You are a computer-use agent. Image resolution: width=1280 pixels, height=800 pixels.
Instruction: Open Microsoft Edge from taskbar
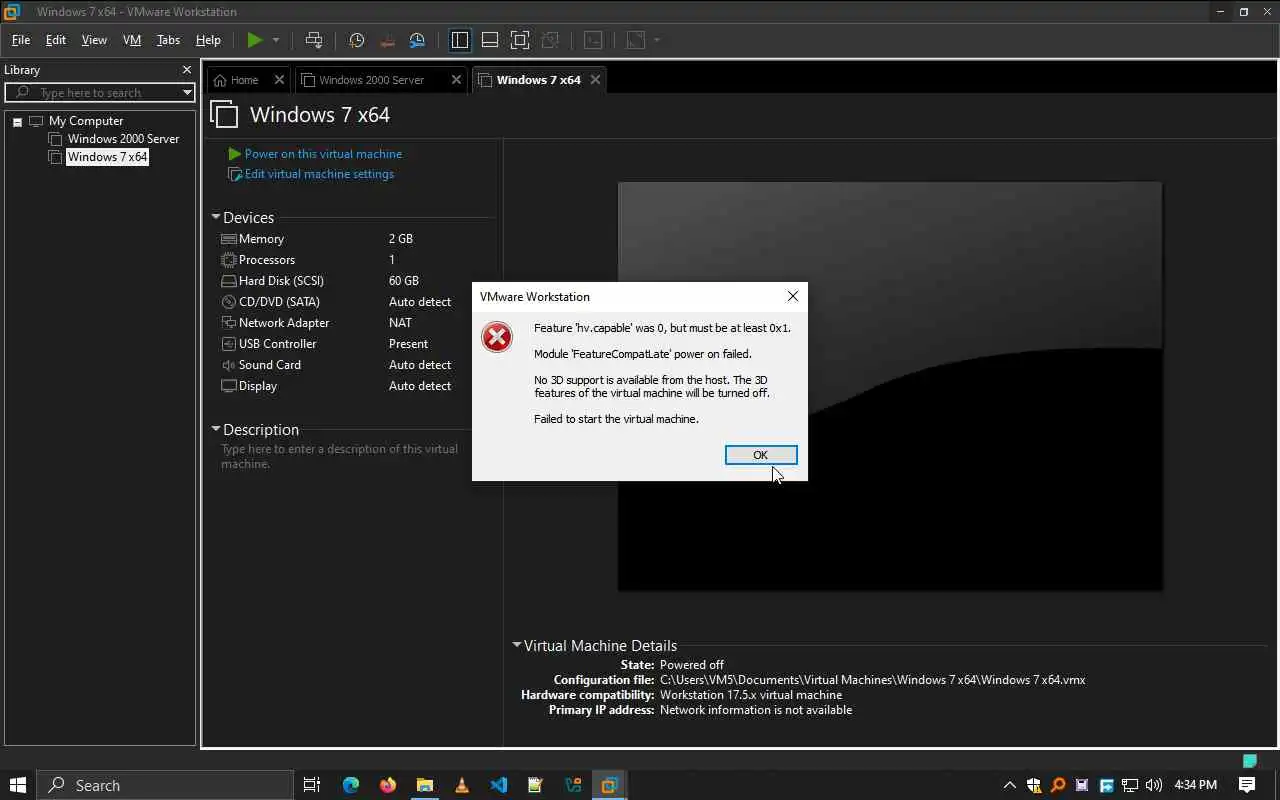point(350,785)
